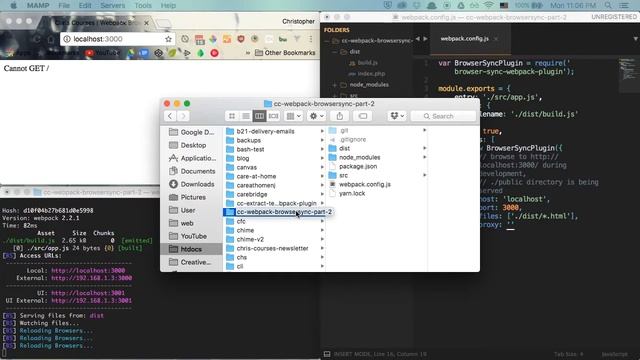640x360 pixels.
Task: Click the Finder search field
Action: (443, 116)
